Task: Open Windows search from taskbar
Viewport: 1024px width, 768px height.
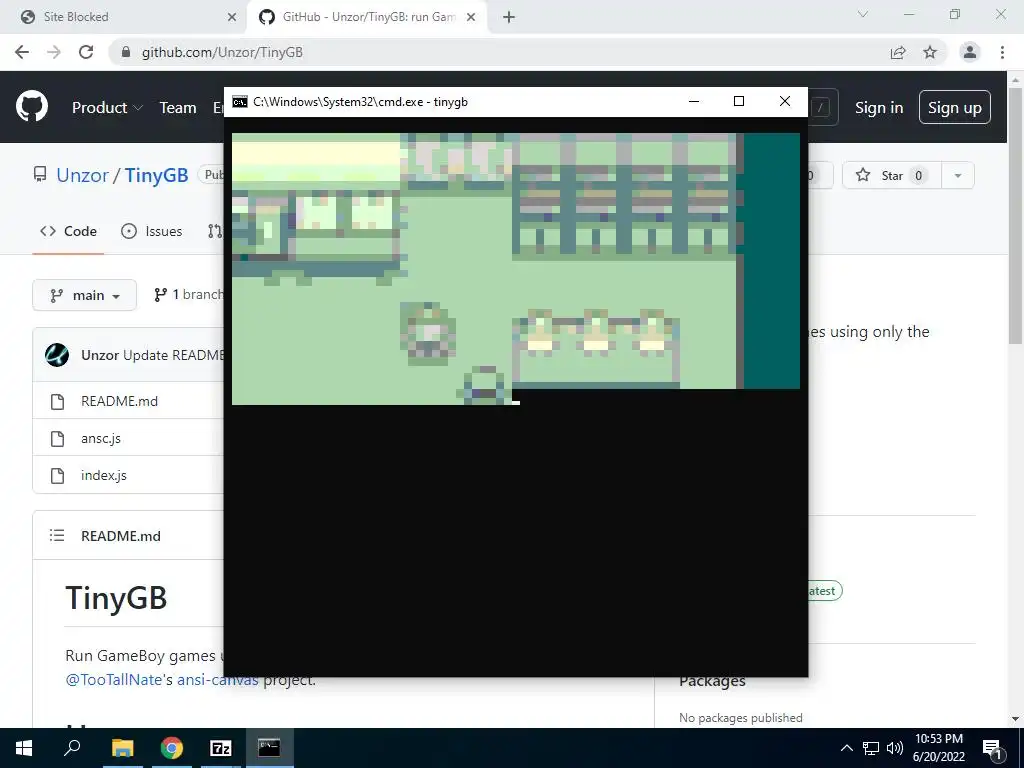Action: pyautogui.click(x=72, y=748)
